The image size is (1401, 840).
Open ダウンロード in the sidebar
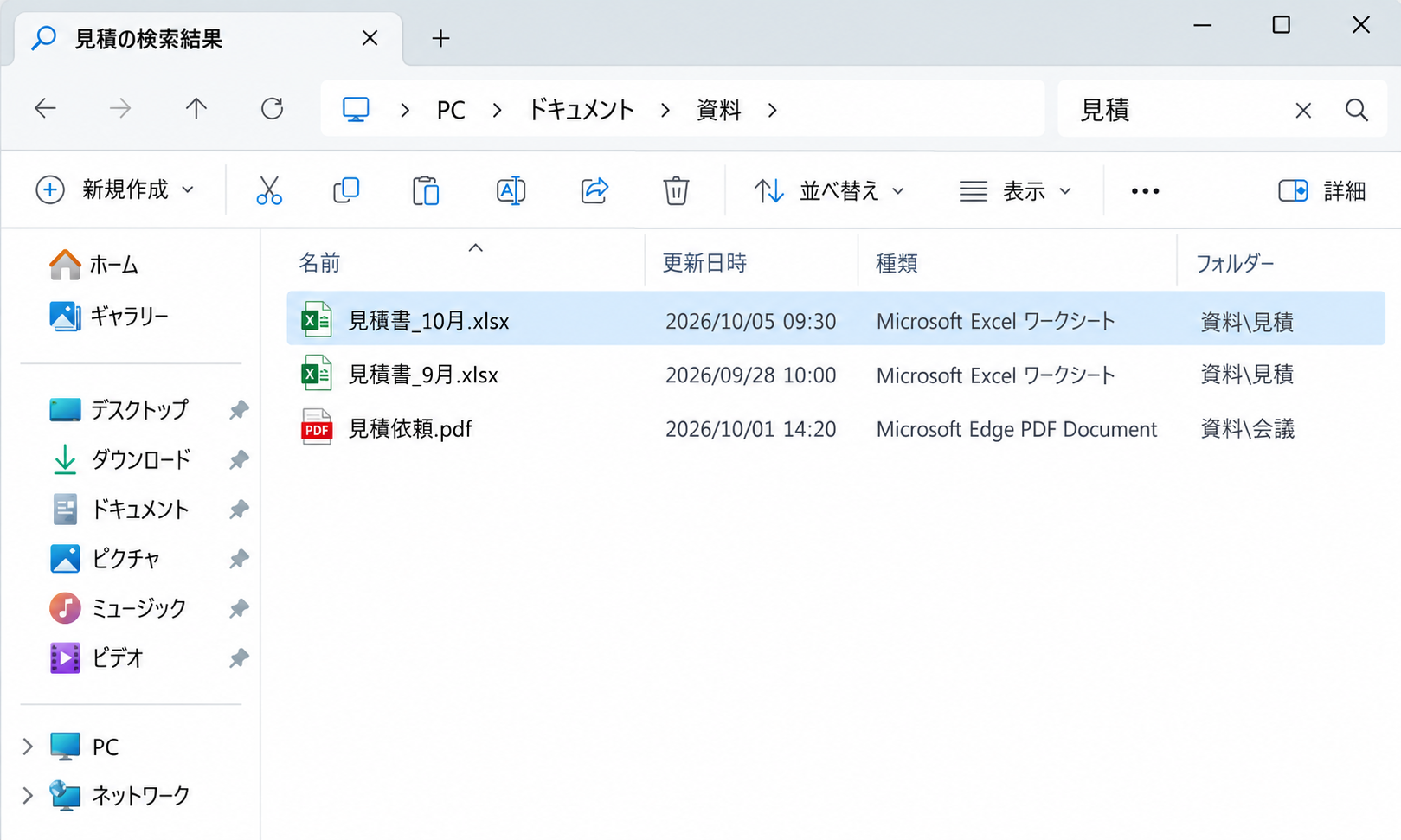click(121, 458)
